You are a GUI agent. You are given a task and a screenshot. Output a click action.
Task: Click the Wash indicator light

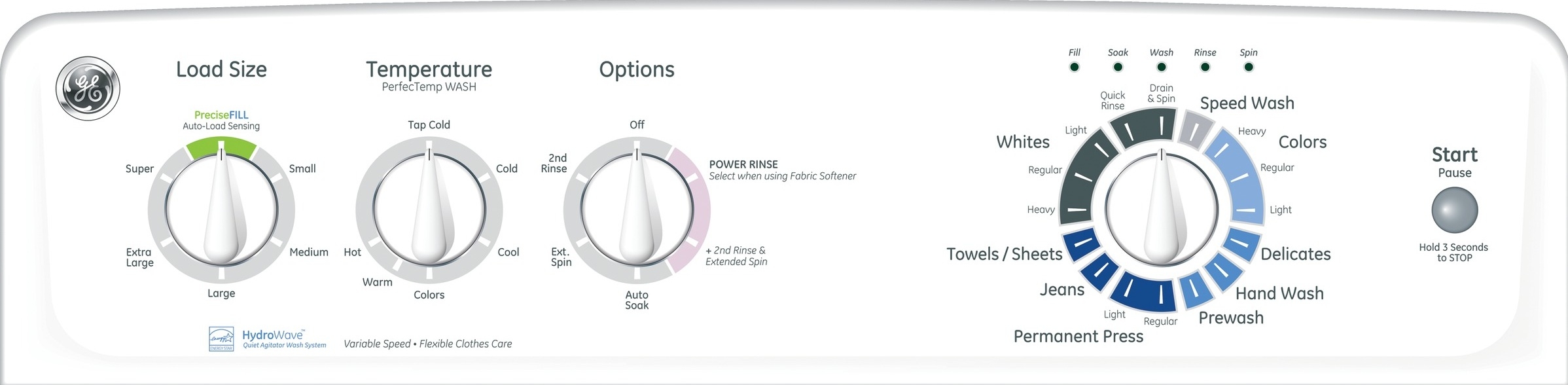pyautogui.click(x=1162, y=67)
